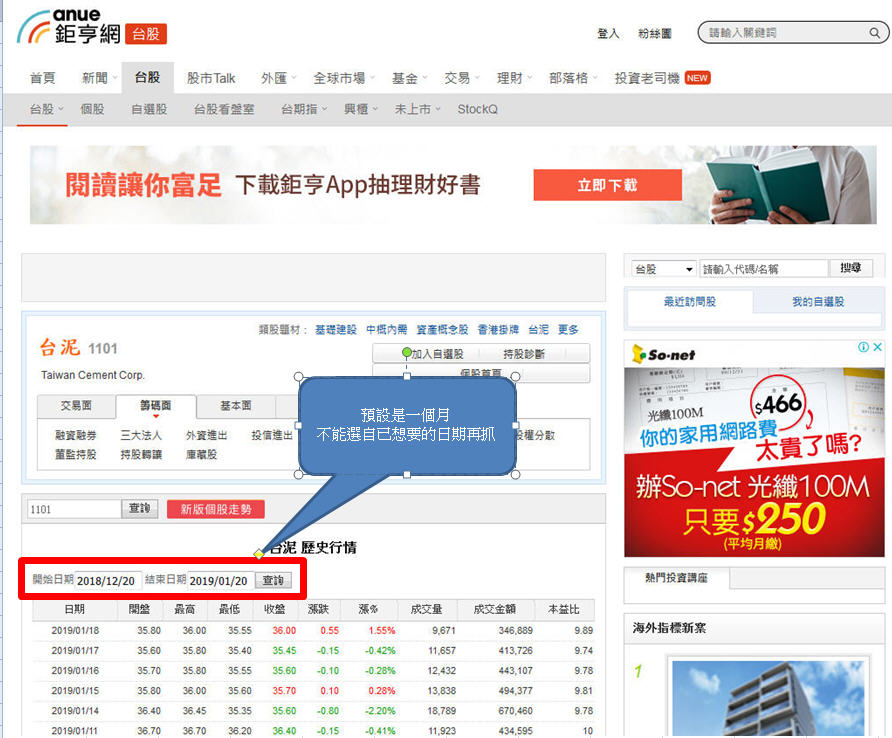Open the 外資進出 link

207,435
